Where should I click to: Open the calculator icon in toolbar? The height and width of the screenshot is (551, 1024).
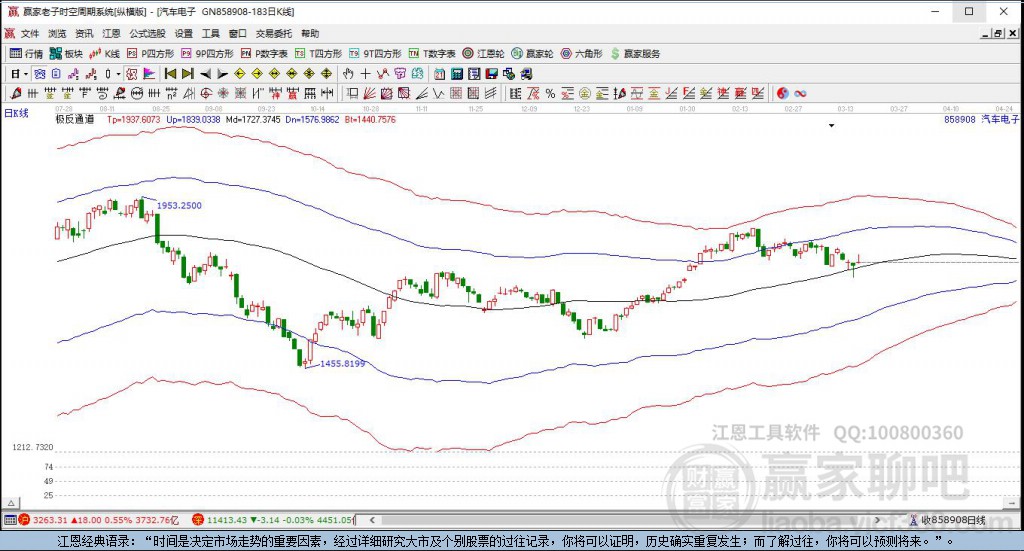click(457, 74)
